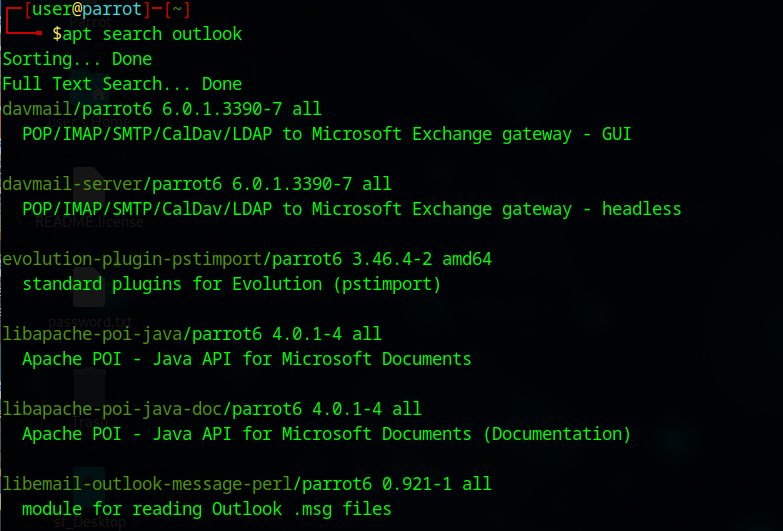Click the "Full Text Search... Done" line
The width and height of the screenshot is (783, 531).
pos(122,84)
